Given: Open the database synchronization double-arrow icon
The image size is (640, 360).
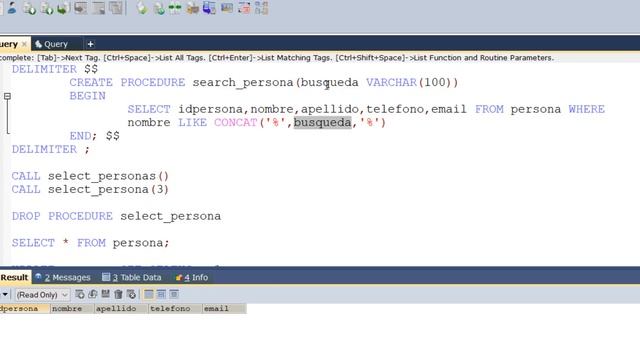Looking at the screenshot, I should tap(175, 8).
